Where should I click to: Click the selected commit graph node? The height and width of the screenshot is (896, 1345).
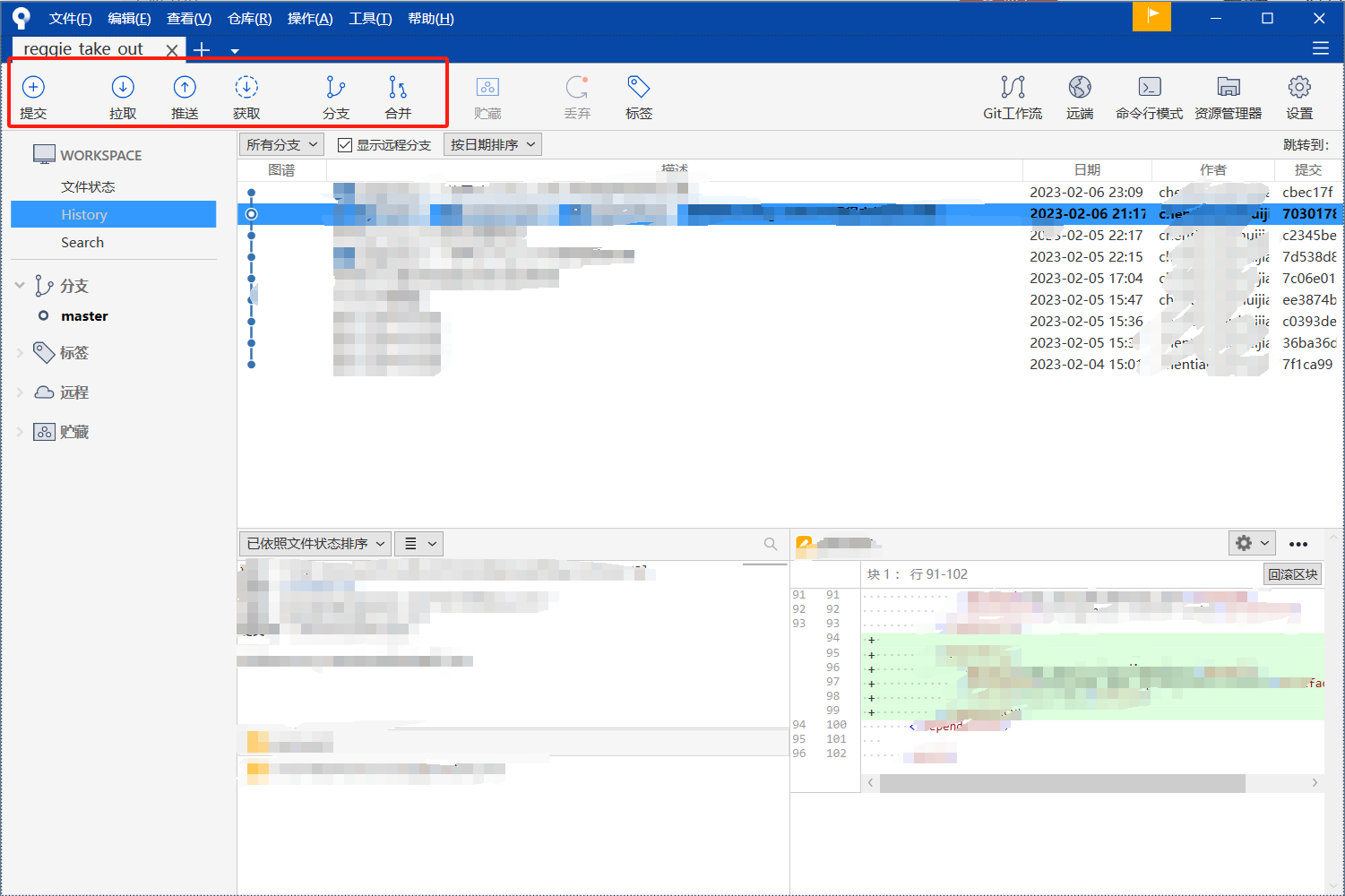click(252, 214)
